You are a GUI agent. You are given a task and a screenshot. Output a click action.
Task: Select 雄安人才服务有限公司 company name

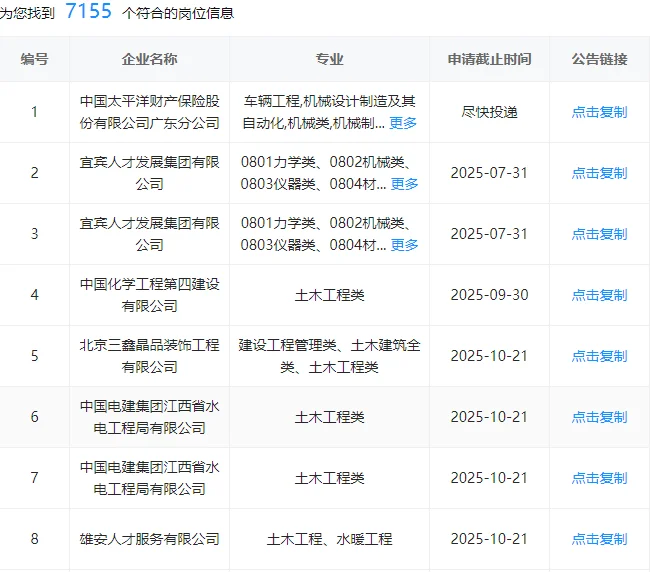(x=149, y=539)
